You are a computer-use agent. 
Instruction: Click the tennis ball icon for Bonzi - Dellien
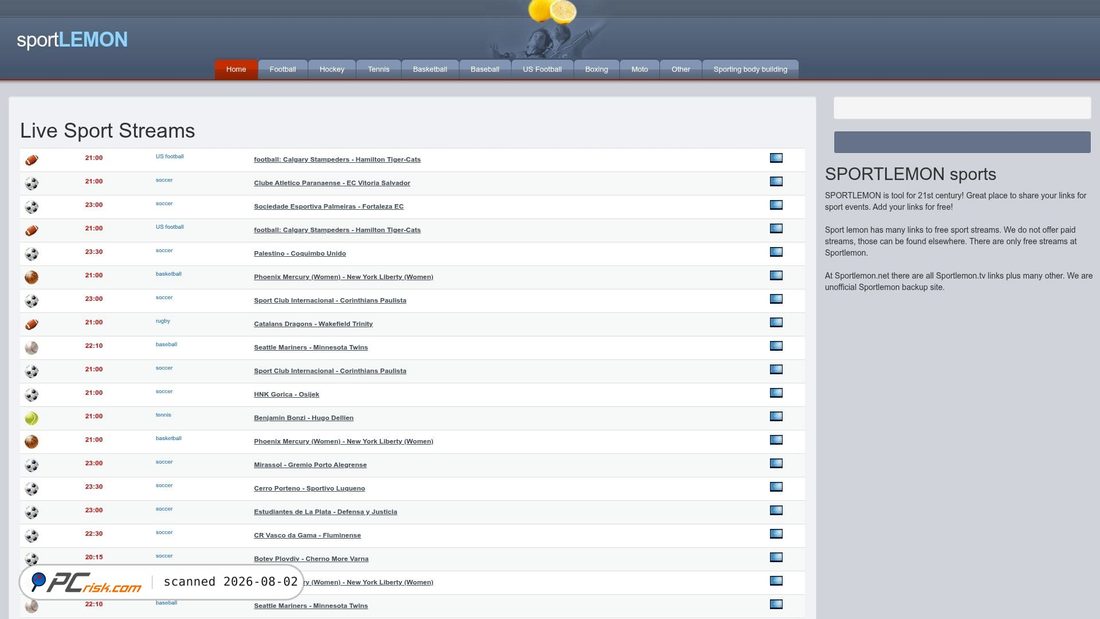tap(32, 418)
